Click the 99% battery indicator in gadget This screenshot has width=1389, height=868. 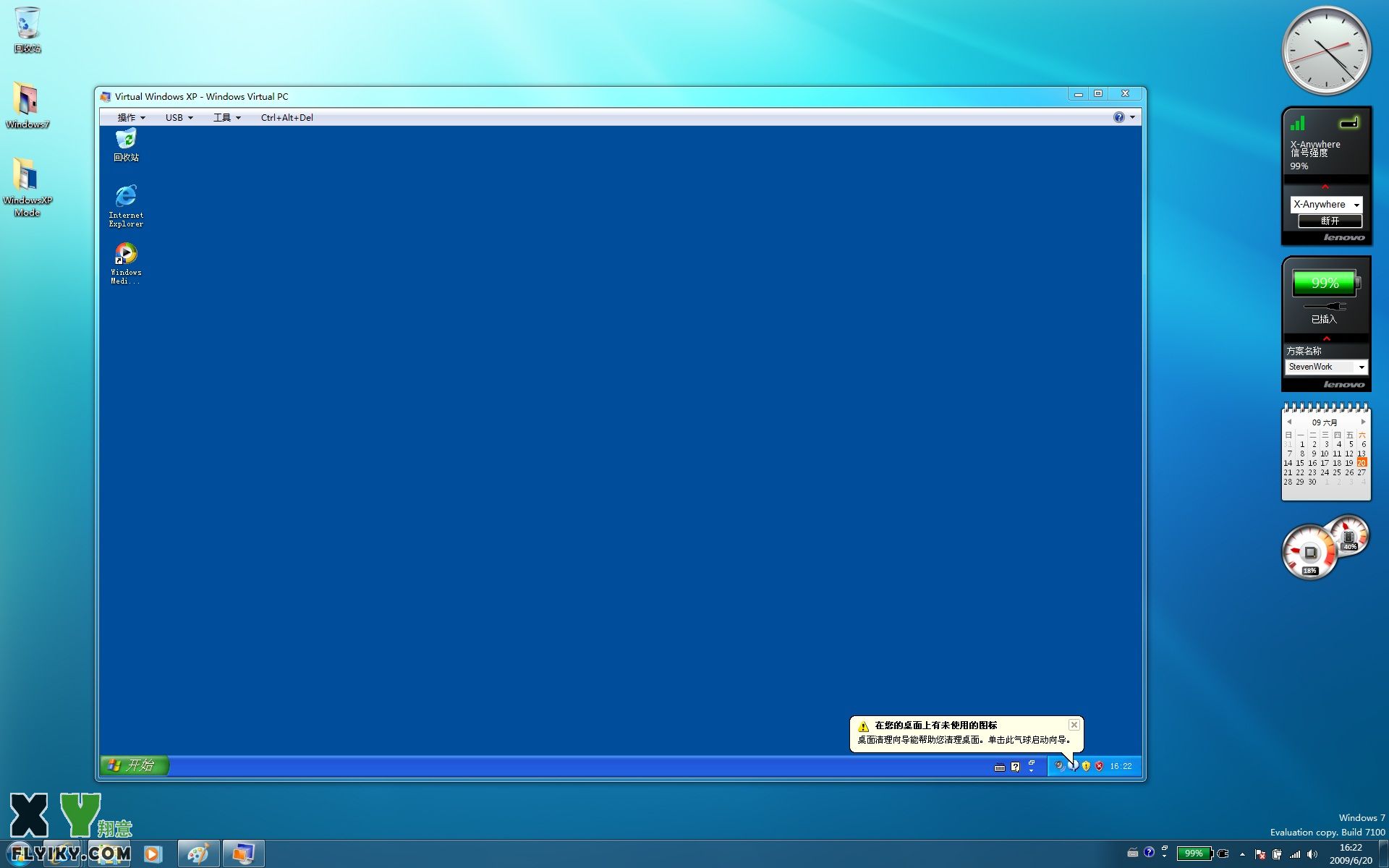pyautogui.click(x=1325, y=283)
